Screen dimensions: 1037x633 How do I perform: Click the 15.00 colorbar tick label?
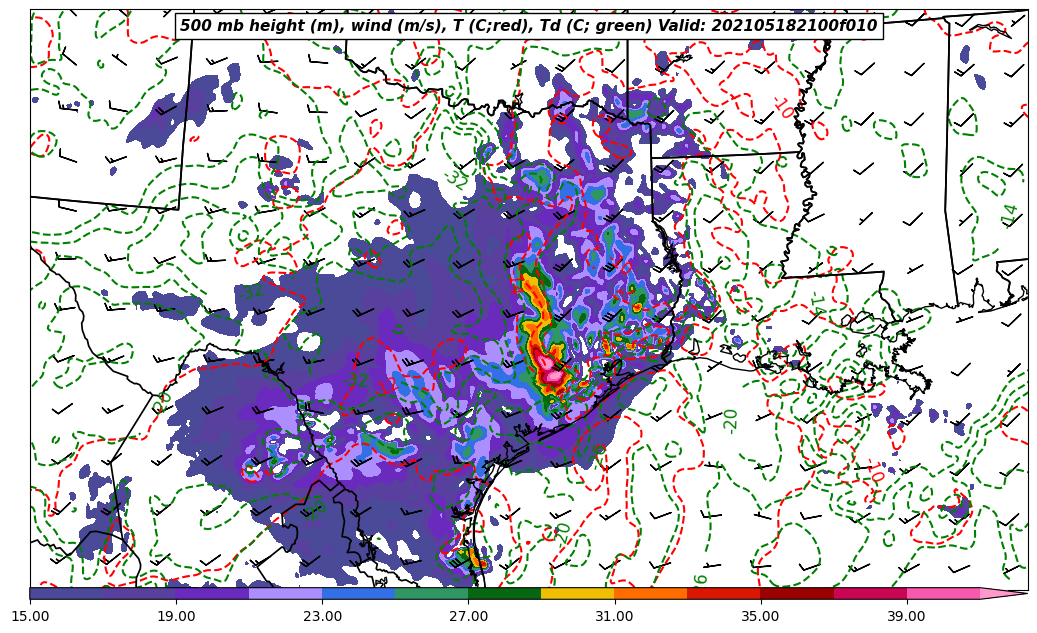tap(30, 616)
